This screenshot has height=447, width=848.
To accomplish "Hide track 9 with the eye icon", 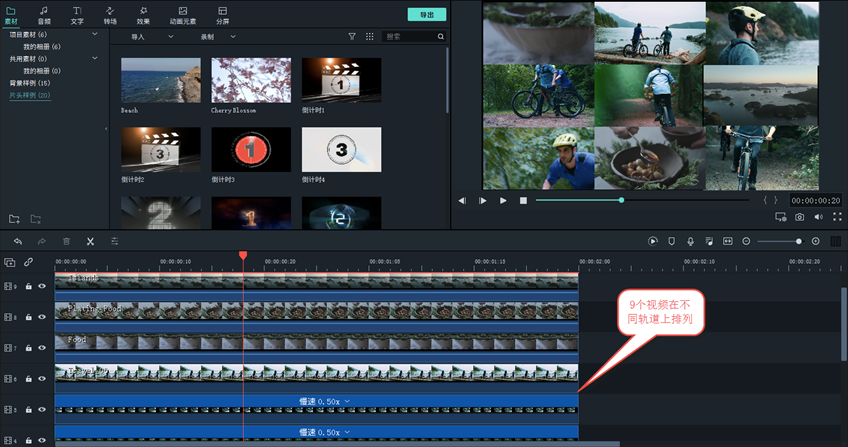I will coord(42,286).
